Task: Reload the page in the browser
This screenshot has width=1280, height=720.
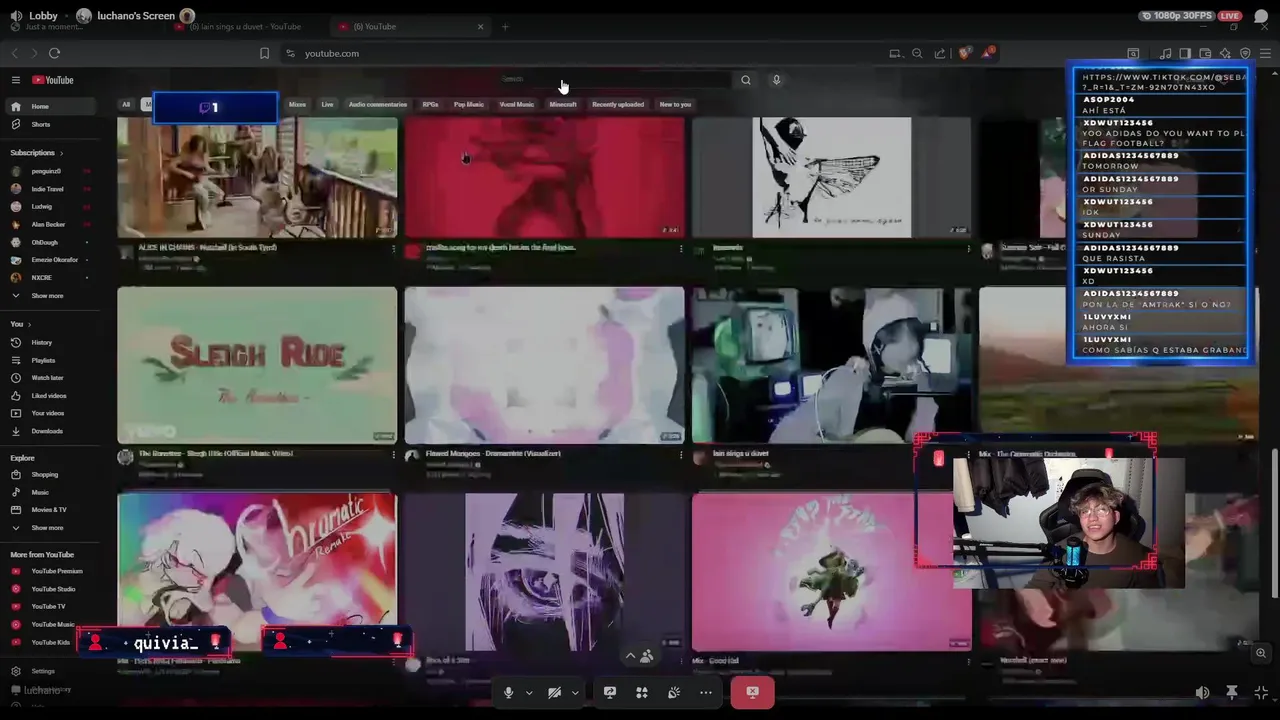Action: tap(54, 53)
